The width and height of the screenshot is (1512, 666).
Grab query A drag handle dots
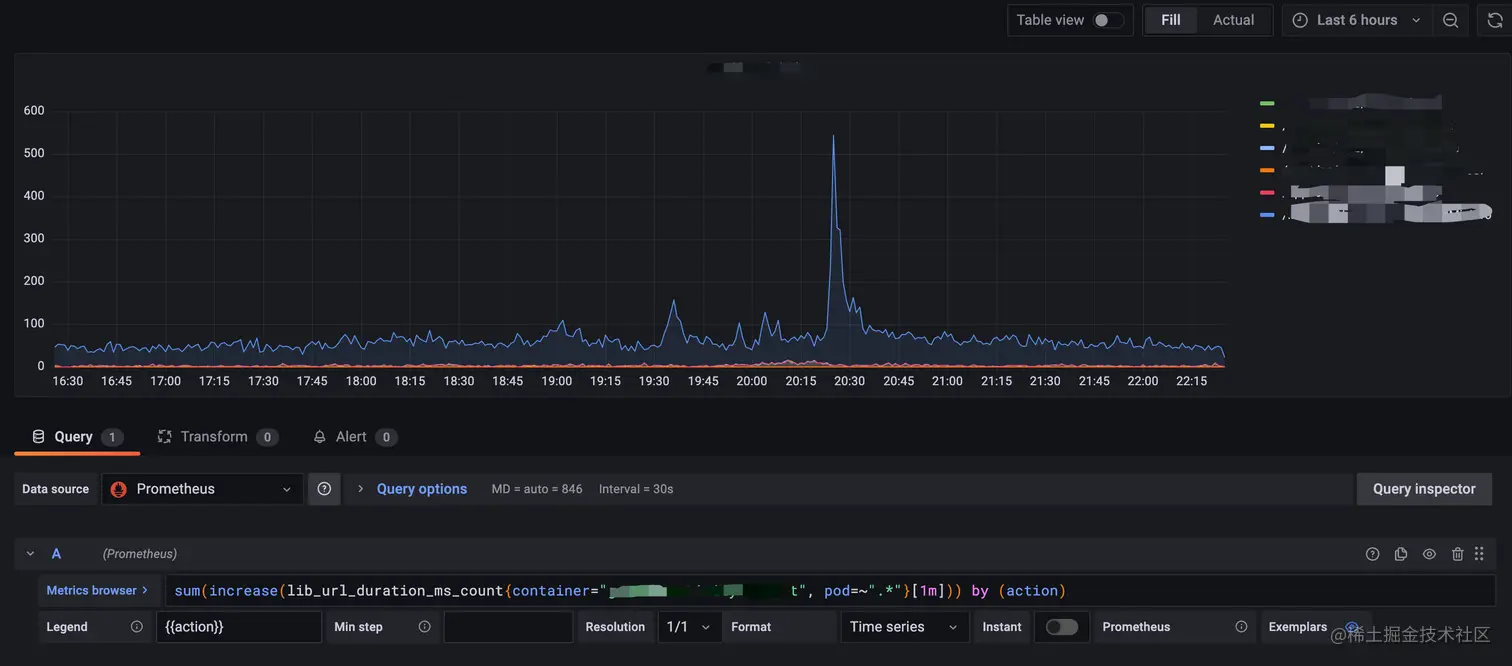click(x=1479, y=554)
